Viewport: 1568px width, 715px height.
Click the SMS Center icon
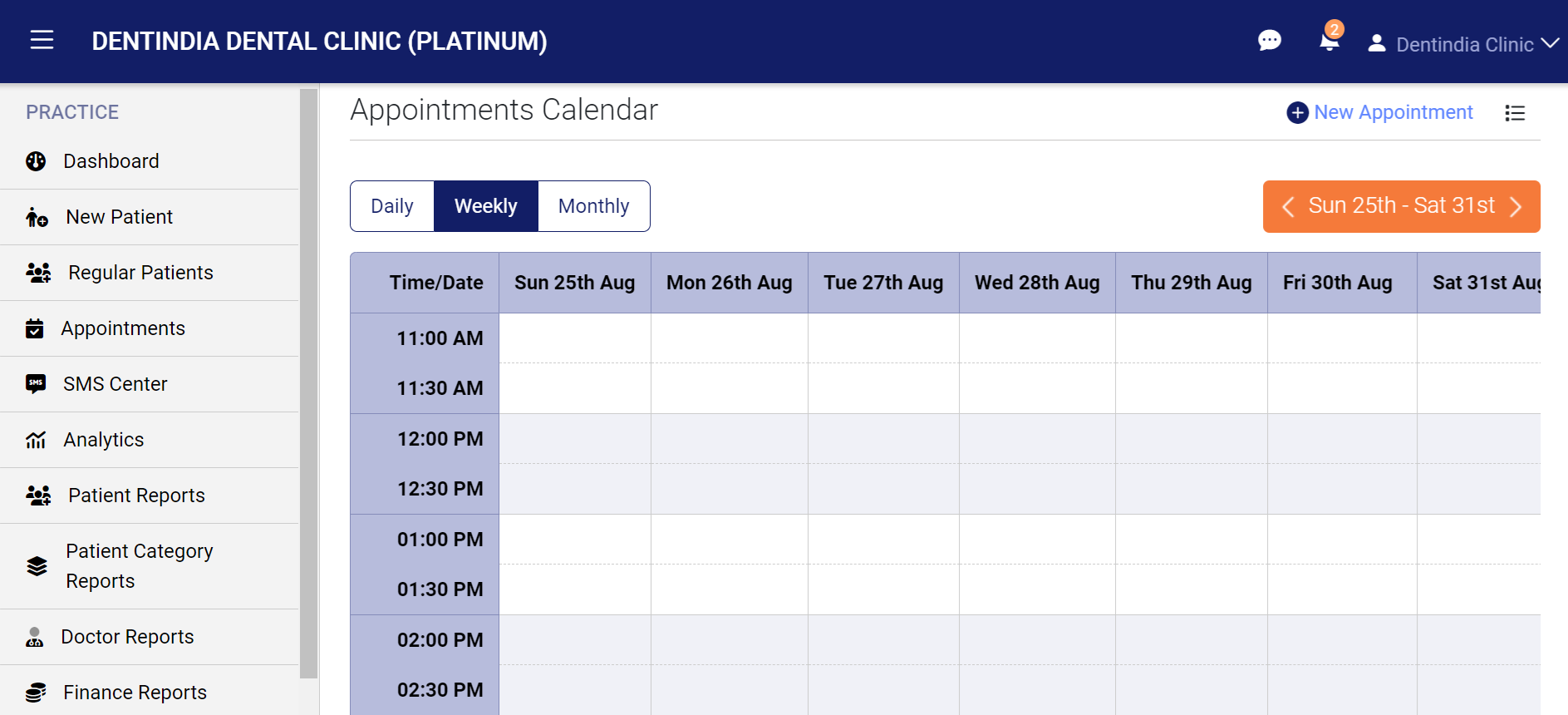[x=36, y=384]
